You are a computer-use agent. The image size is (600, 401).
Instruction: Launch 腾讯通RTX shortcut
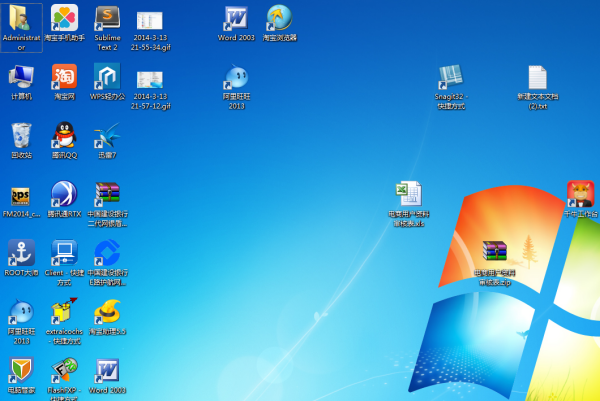(x=64, y=200)
